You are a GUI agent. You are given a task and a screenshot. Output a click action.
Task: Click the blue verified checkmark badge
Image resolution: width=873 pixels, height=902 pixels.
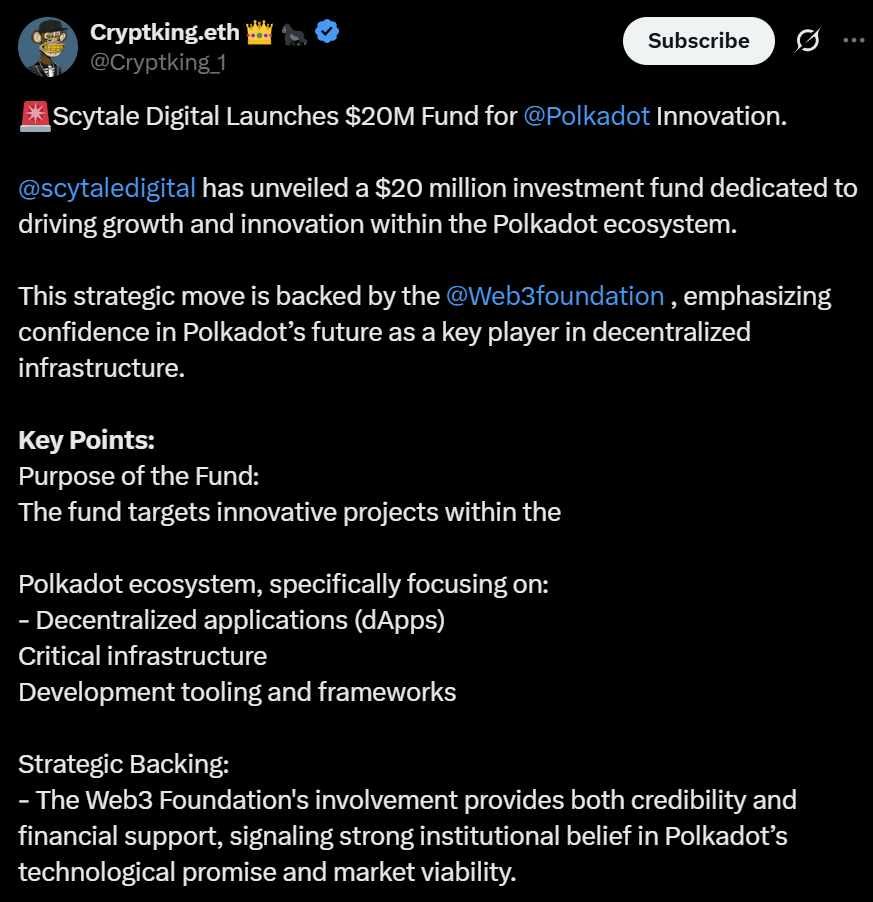click(x=327, y=32)
